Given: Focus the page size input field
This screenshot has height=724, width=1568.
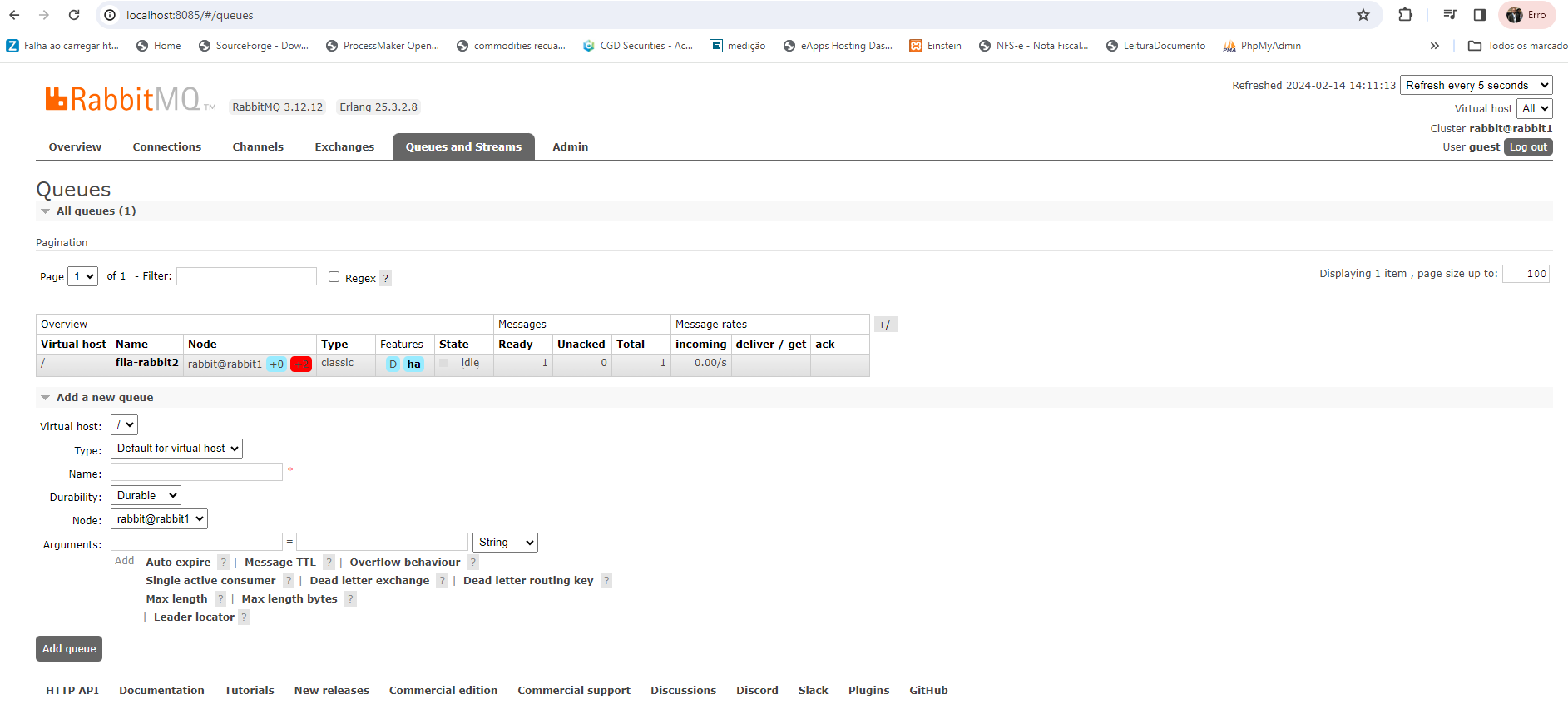Looking at the screenshot, I should [x=1526, y=274].
